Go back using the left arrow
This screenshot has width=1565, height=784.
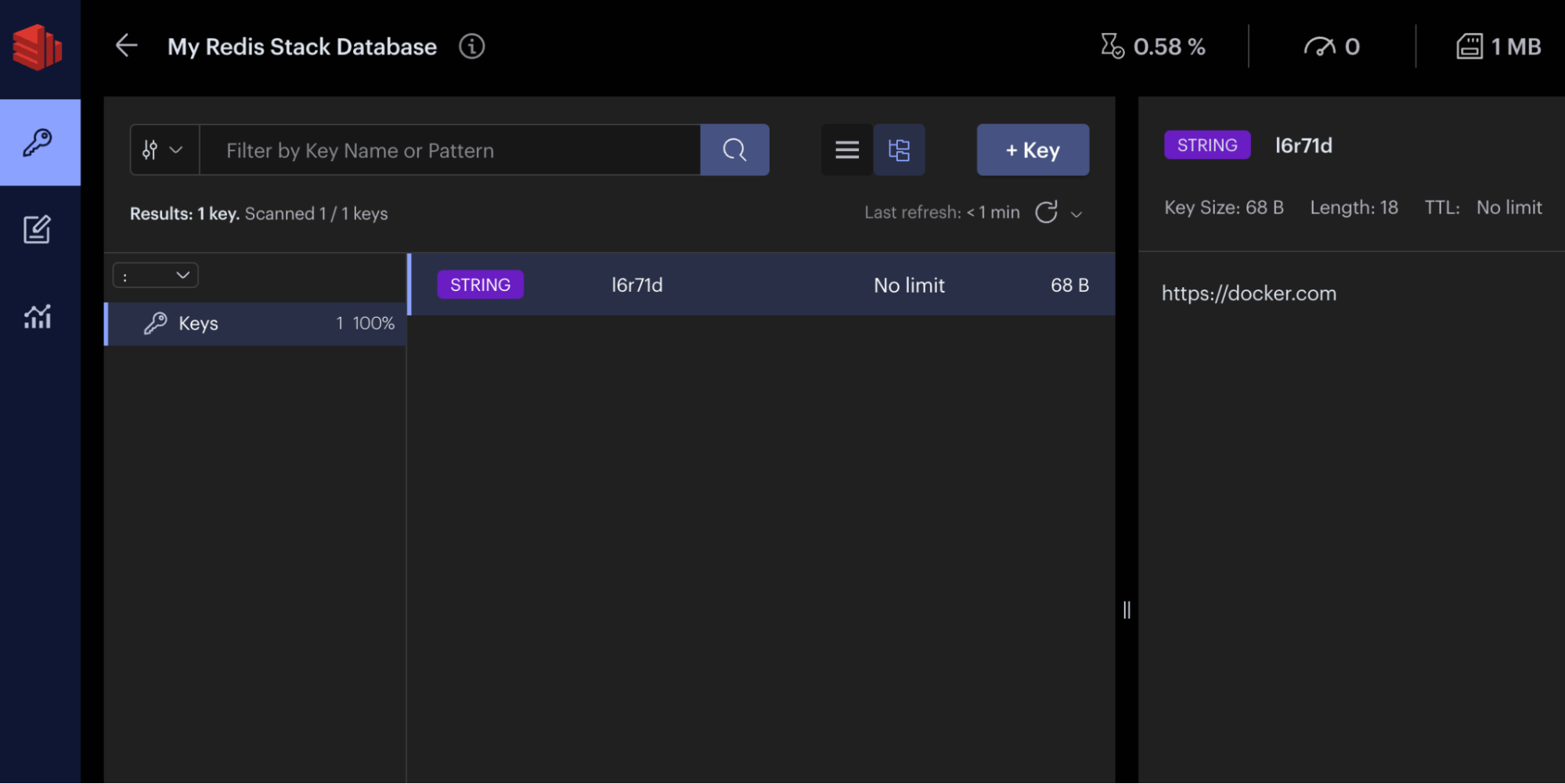click(126, 46)
